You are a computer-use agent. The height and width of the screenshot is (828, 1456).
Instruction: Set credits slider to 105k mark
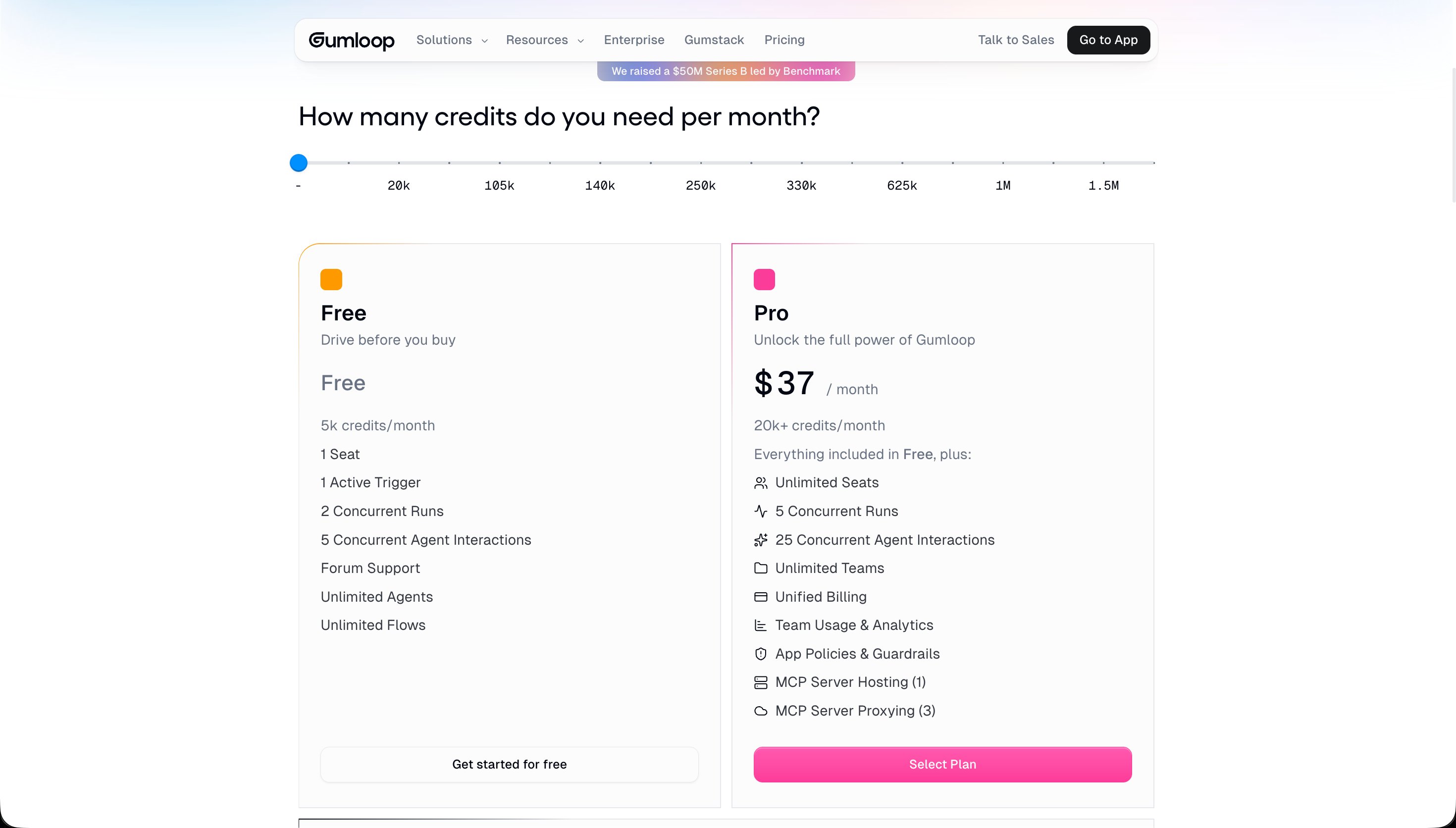pyautogui.click(x=500, y=163)
